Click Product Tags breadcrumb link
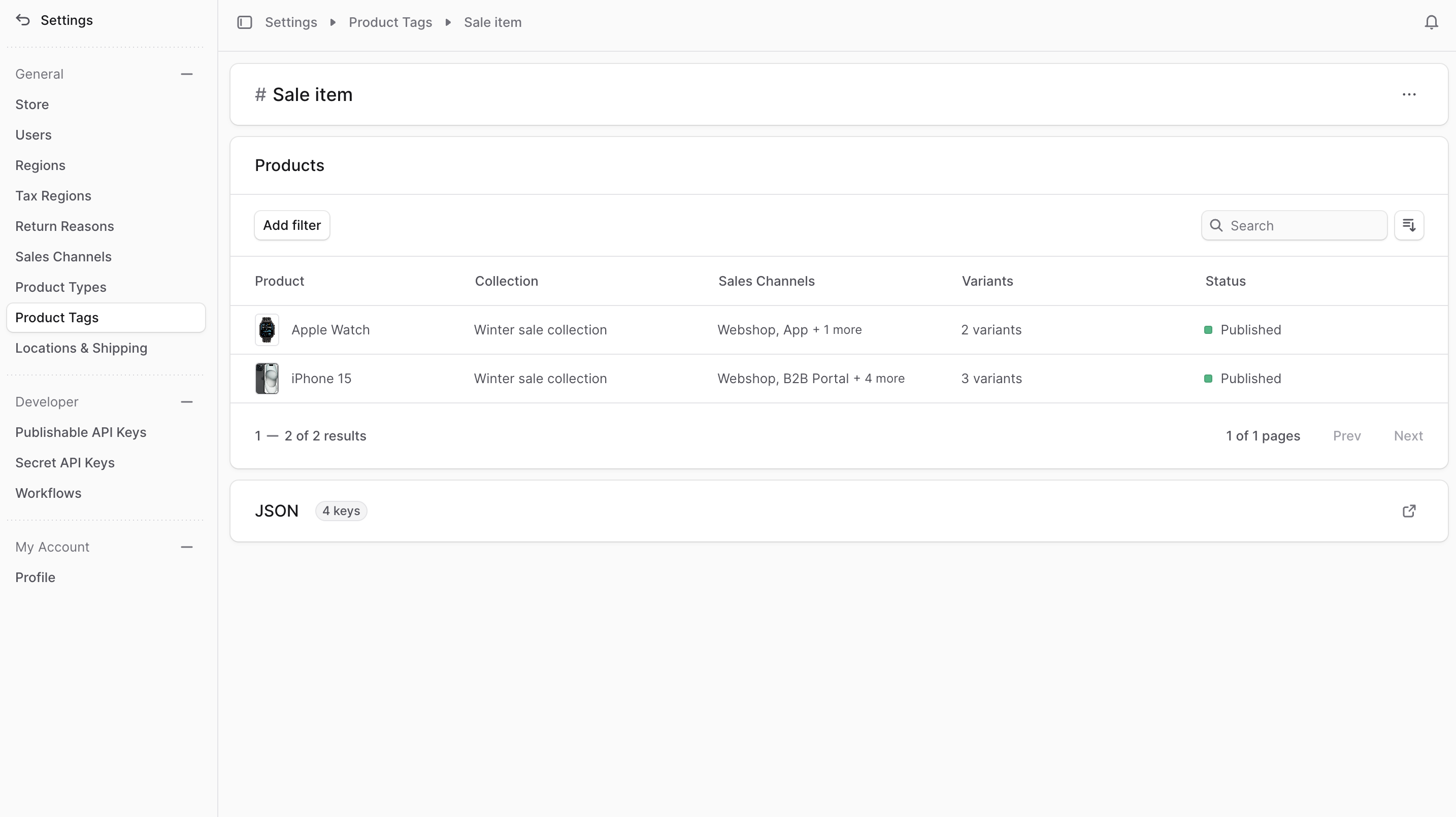 pos(390,23)
